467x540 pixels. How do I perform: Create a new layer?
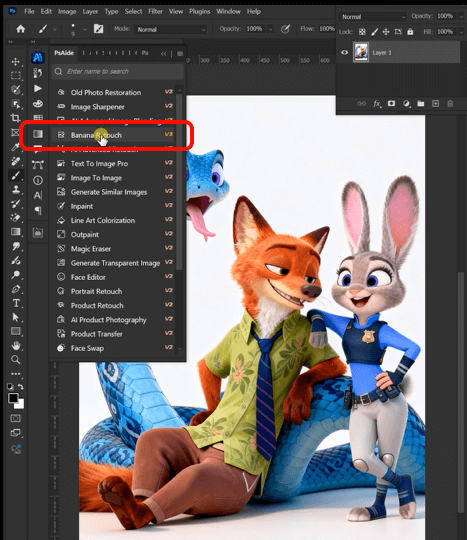(436, 104)
